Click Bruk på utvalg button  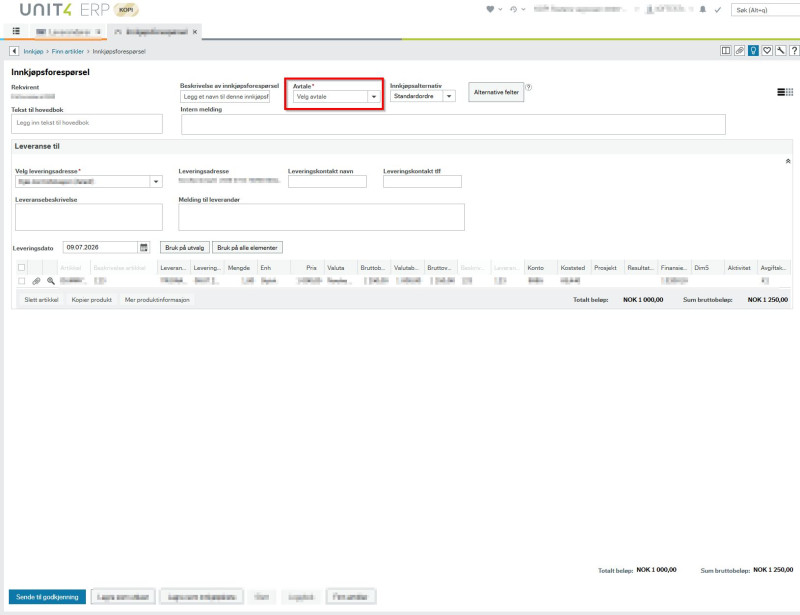tap(185, 248)
